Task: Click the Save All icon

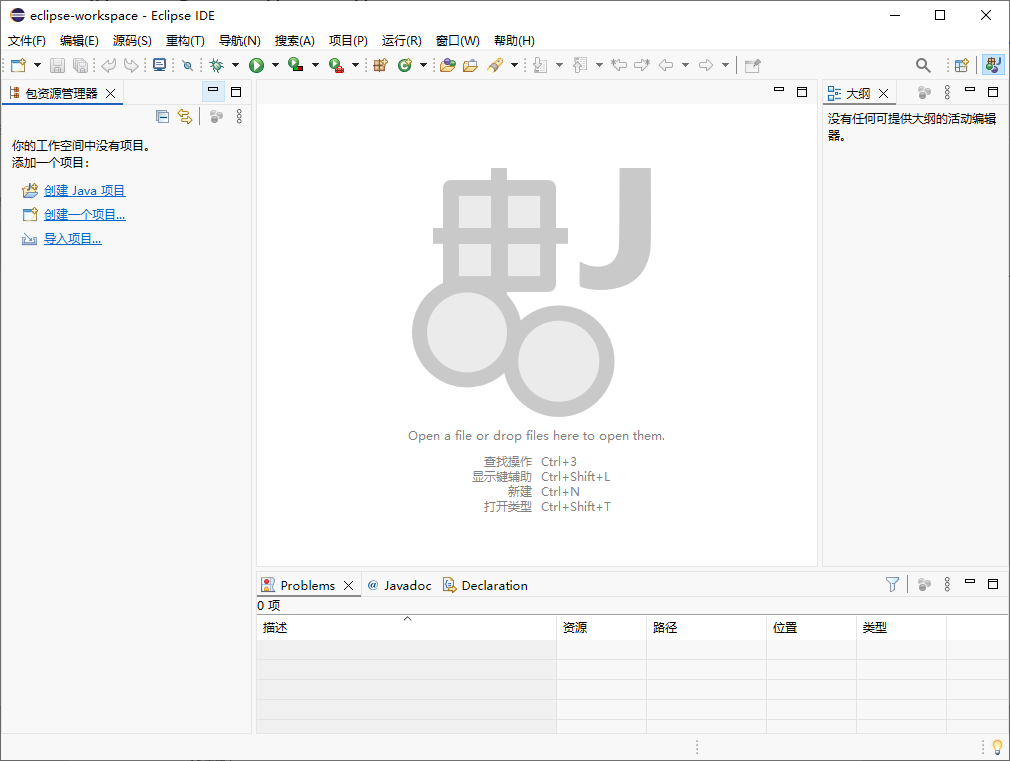Action: (81, 65)
